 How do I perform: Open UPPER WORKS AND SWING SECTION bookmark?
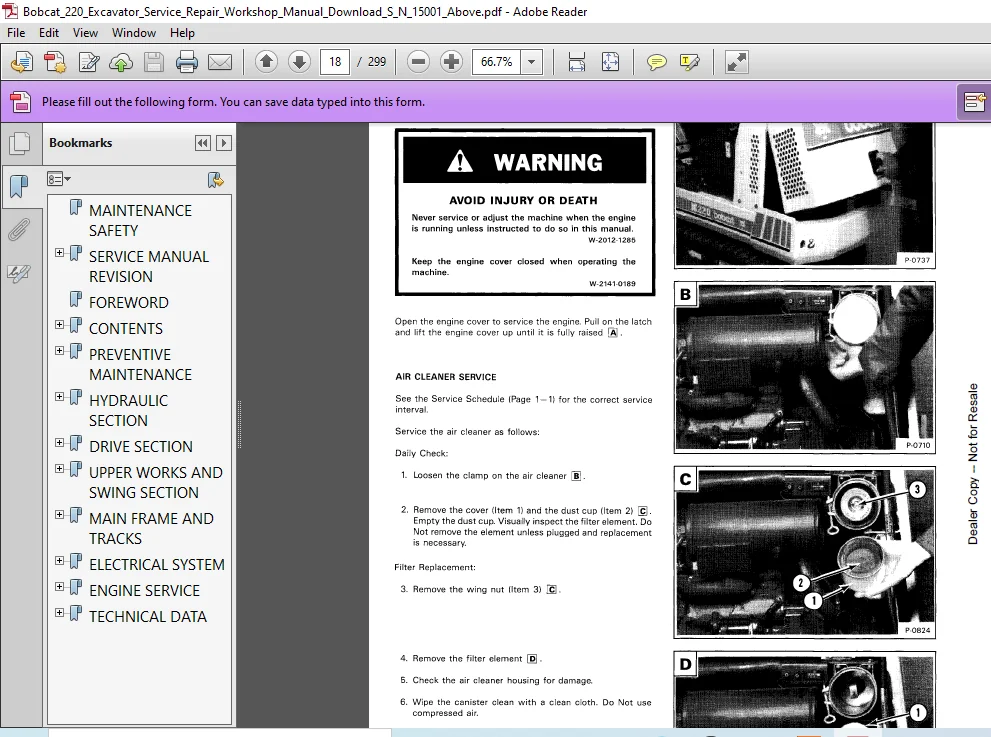155,483
